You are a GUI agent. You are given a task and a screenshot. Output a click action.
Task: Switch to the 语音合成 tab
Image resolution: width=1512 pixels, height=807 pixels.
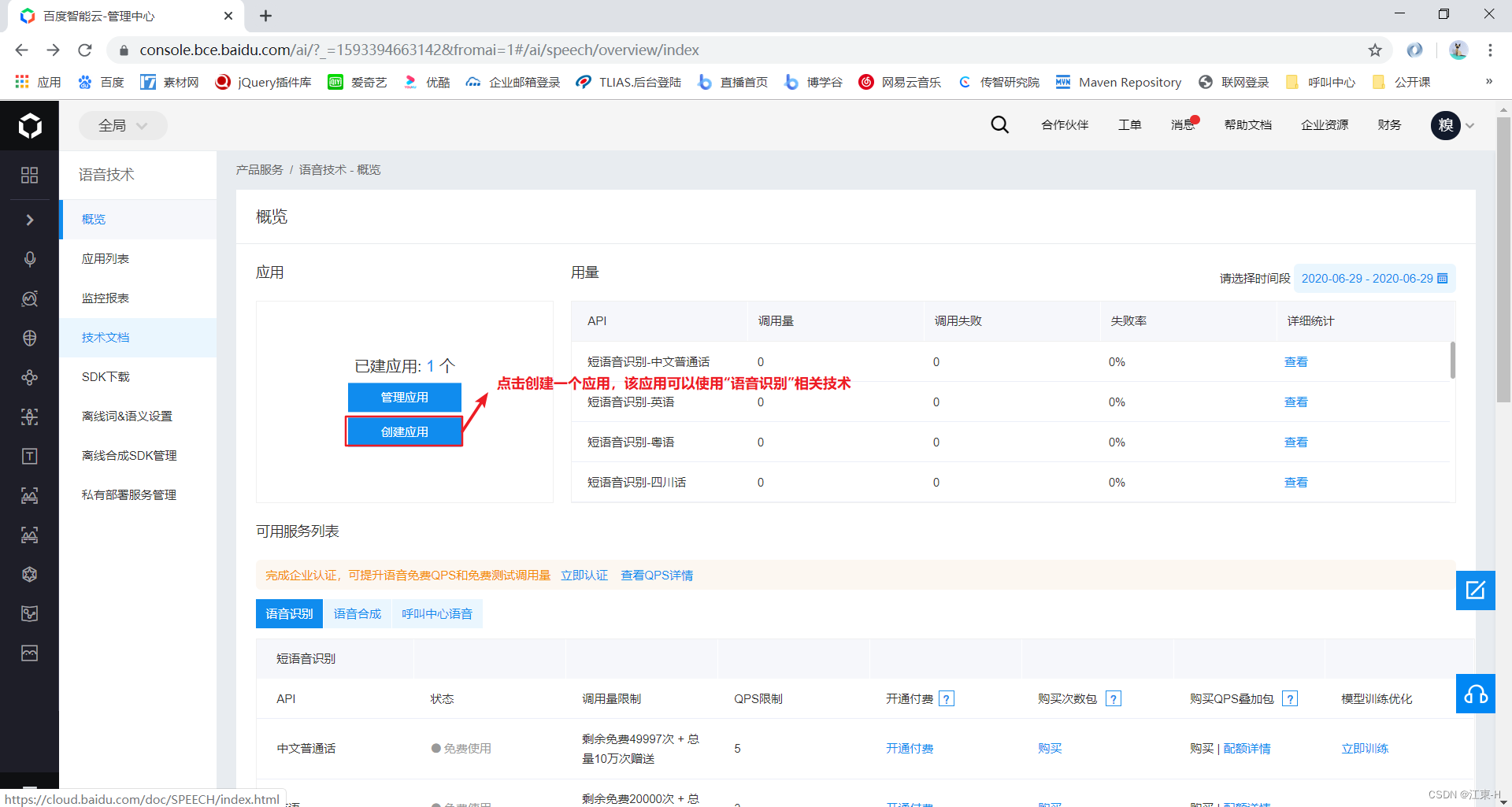point(358,613)
